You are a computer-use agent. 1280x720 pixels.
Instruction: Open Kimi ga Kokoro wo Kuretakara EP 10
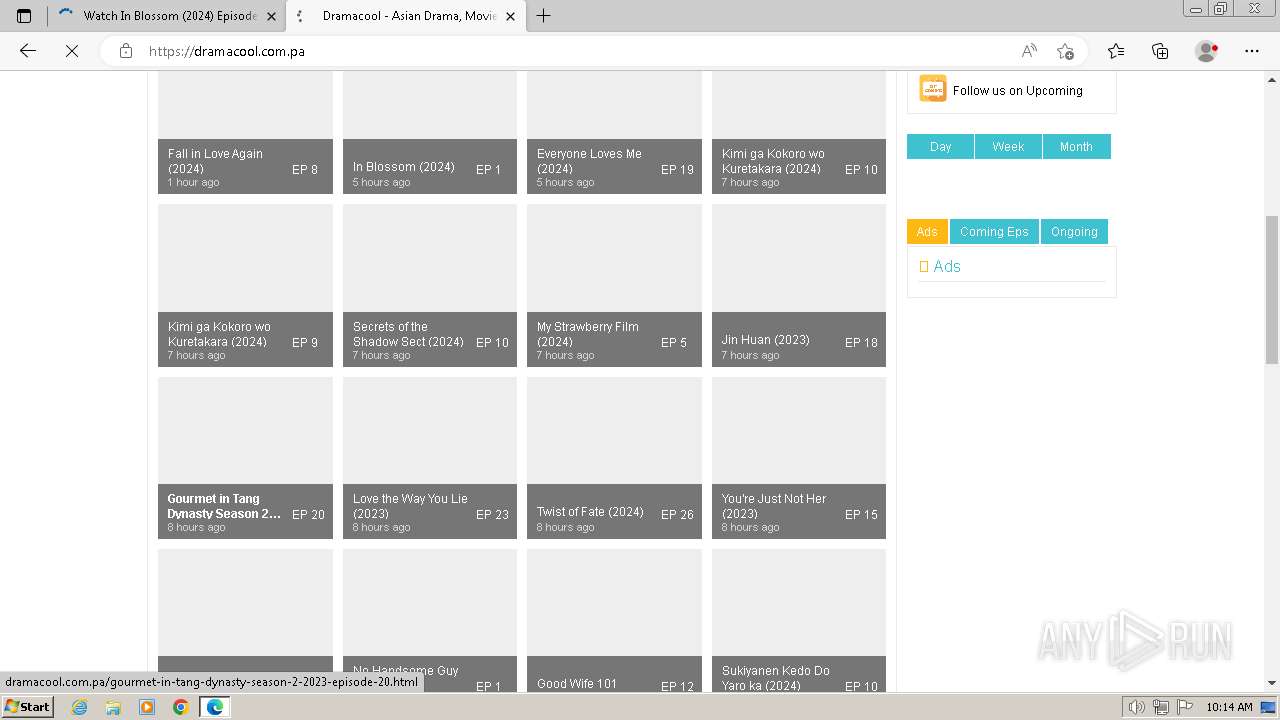tap(799, 133)
